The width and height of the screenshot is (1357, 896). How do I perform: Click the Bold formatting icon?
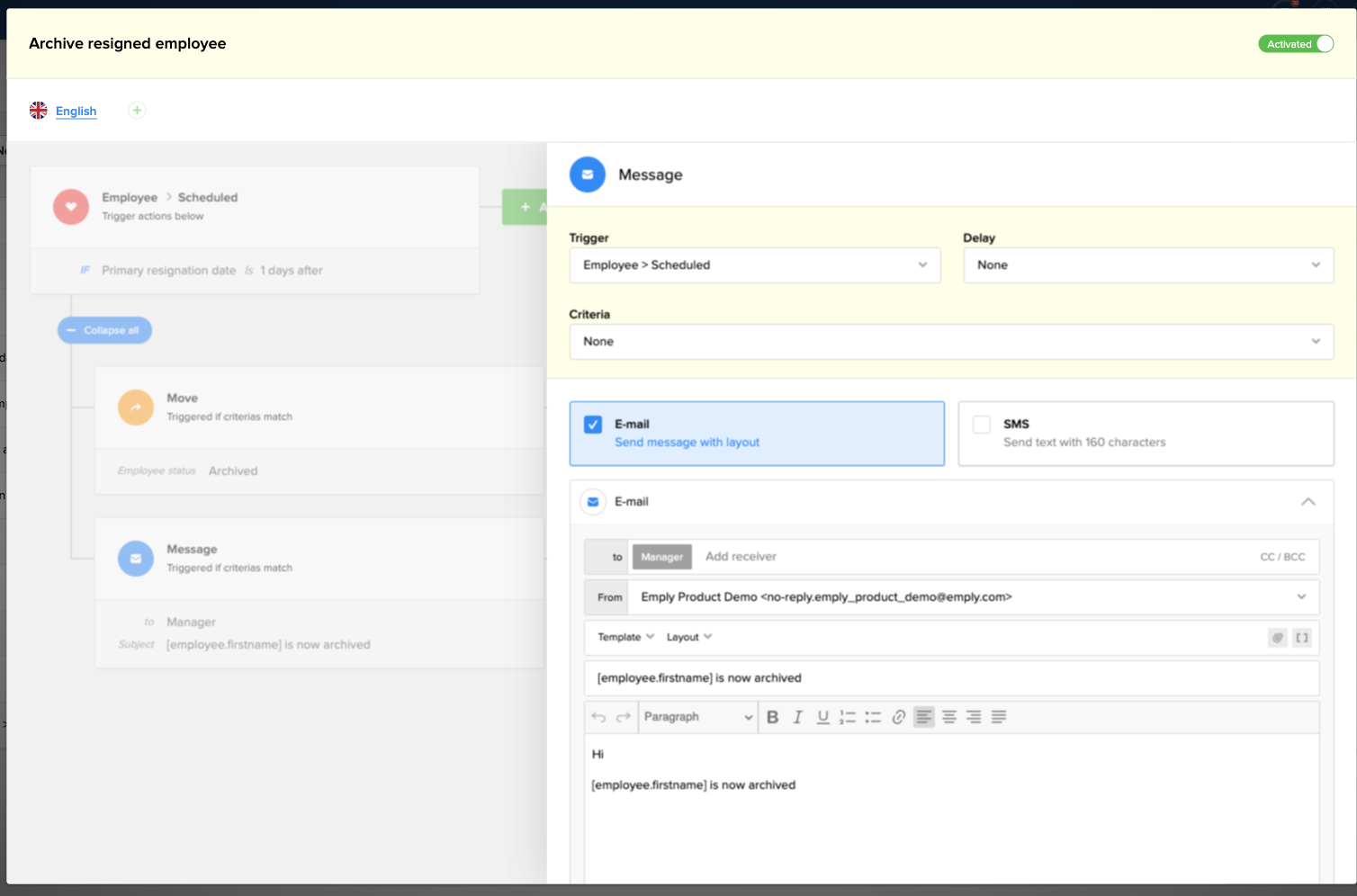(772, 717)
